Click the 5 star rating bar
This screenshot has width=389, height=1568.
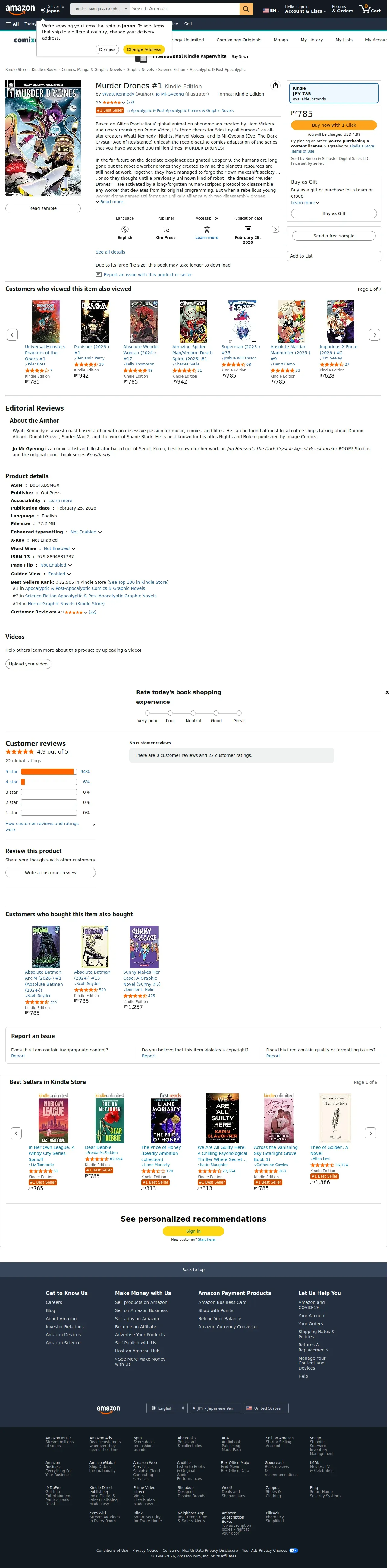click(49, 772)
